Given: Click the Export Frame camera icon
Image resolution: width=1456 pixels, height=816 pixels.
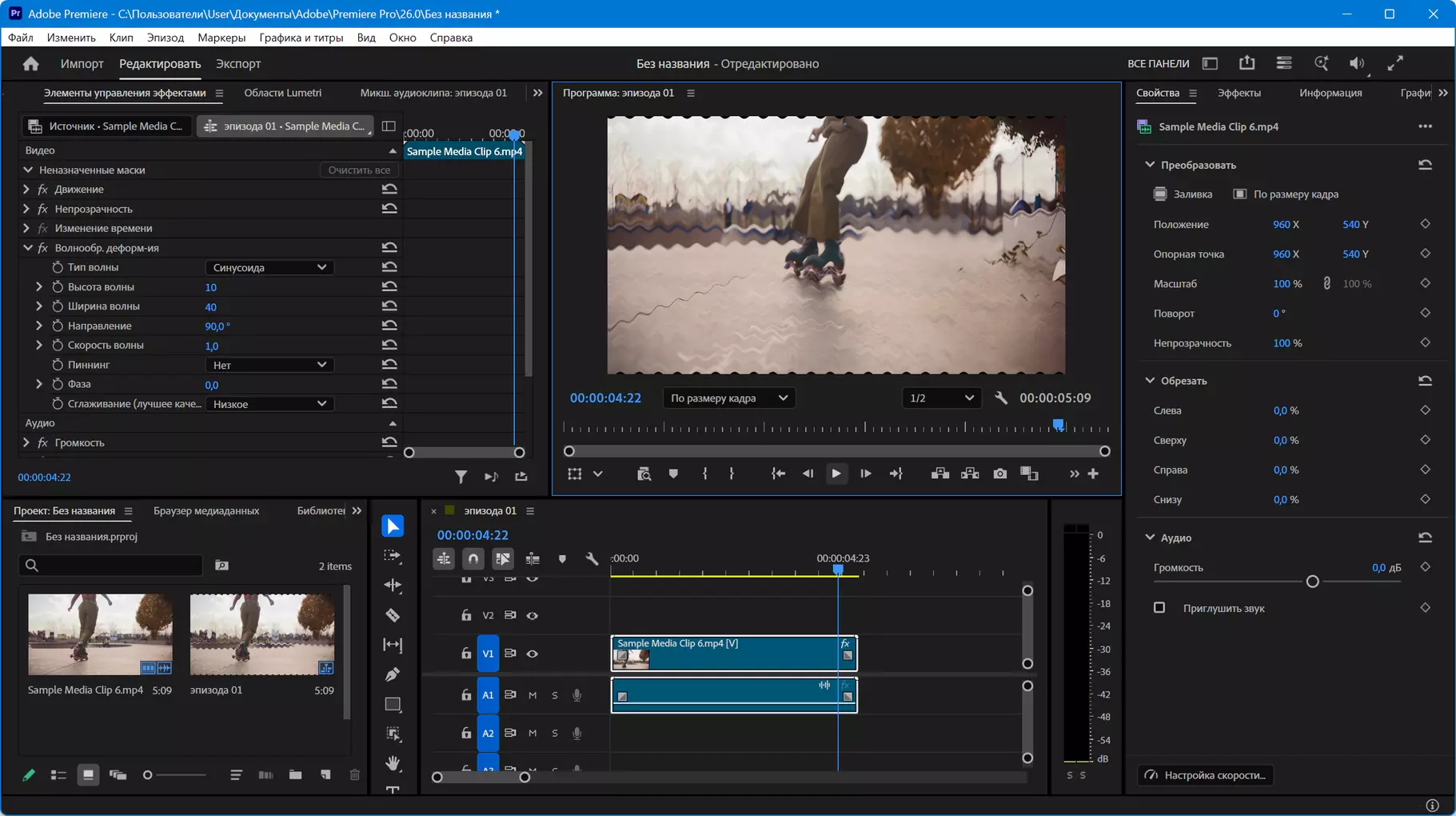Looking at the screenshot, I should coord(1000,474).
